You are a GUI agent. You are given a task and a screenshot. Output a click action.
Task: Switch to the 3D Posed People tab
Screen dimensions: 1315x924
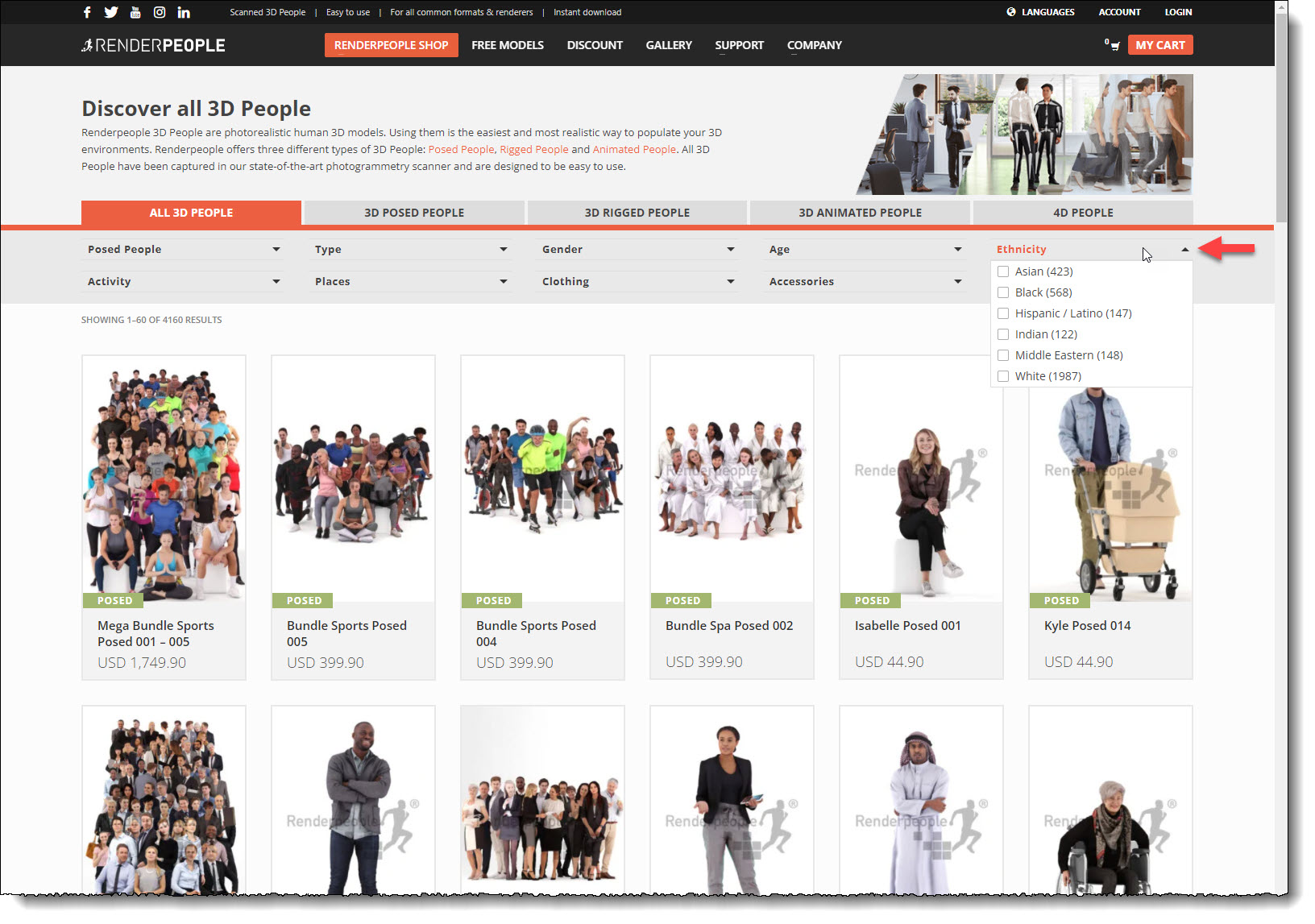414,213
